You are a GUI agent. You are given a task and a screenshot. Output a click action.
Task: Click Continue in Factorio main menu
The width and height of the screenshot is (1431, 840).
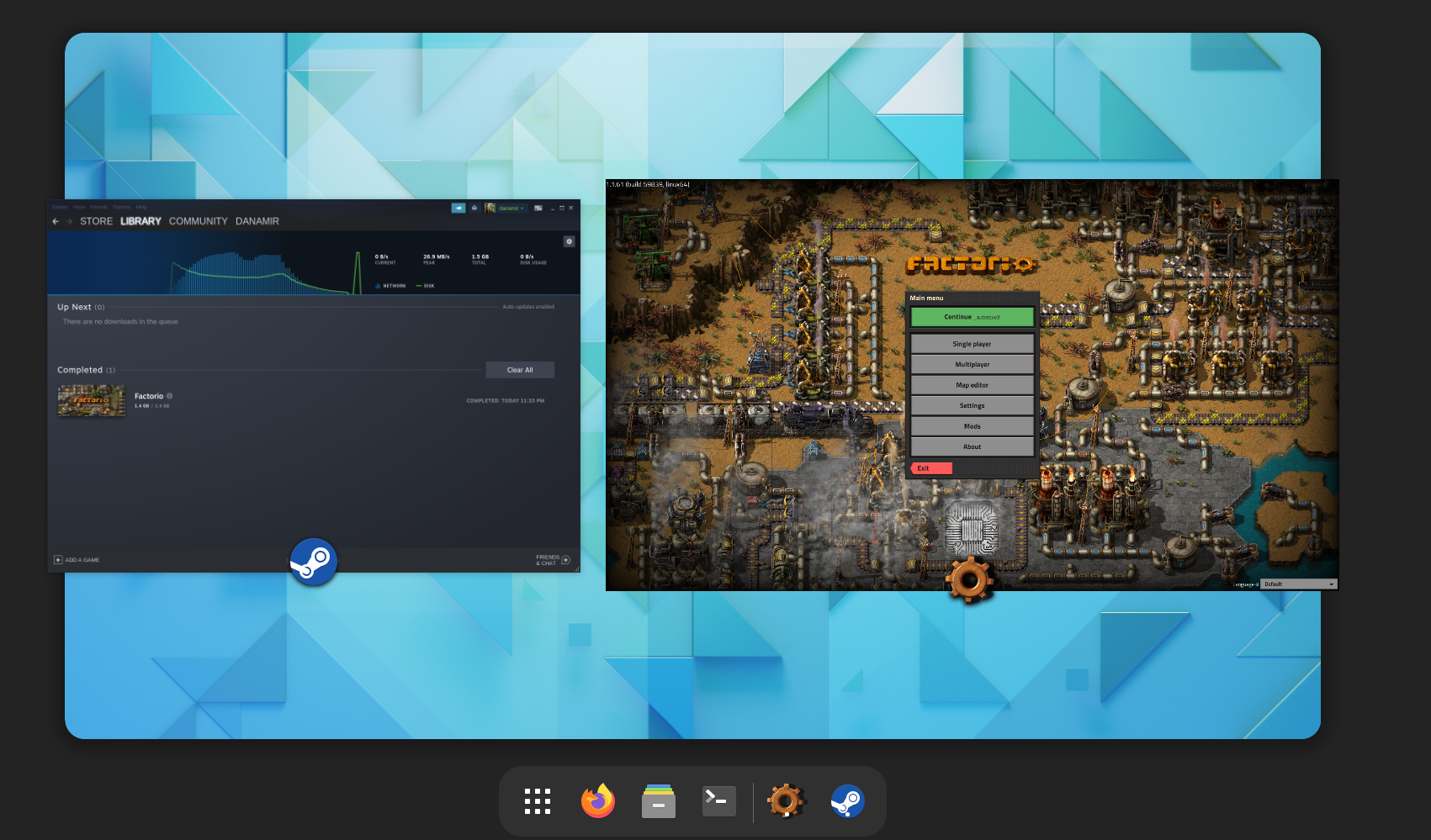[972, 317]
